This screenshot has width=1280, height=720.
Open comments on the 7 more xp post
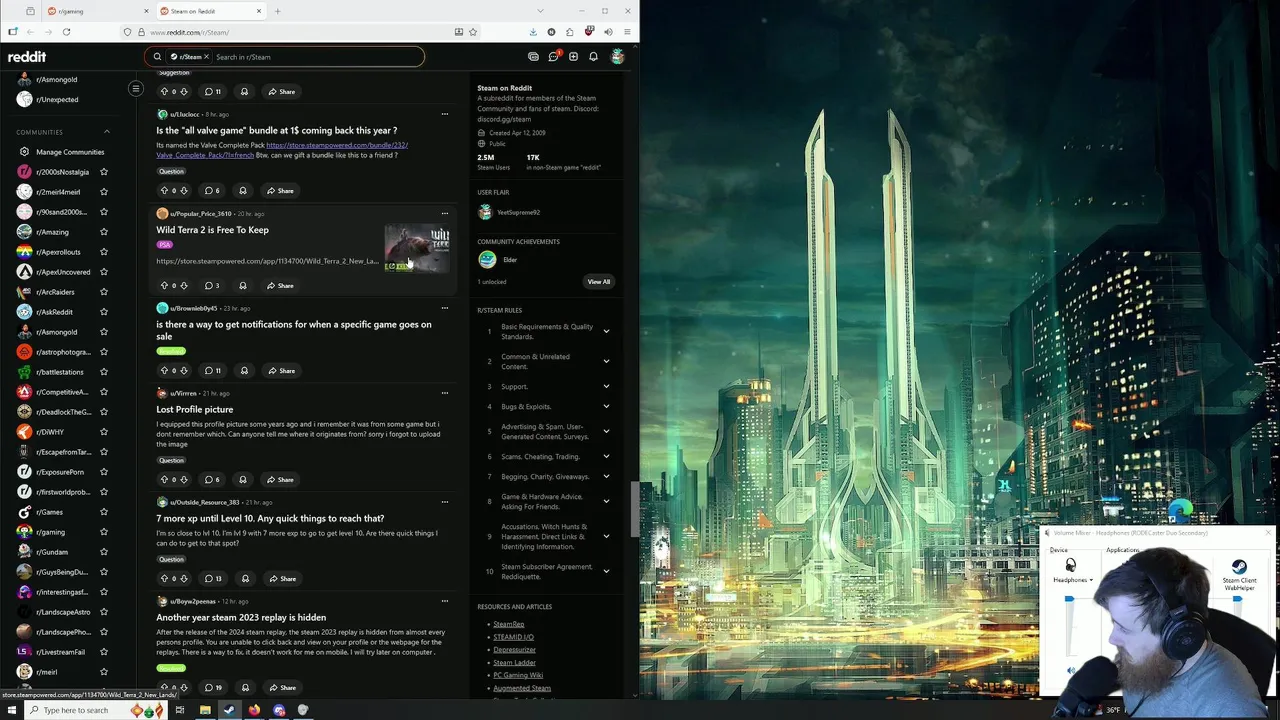click(x=213, y=579)
